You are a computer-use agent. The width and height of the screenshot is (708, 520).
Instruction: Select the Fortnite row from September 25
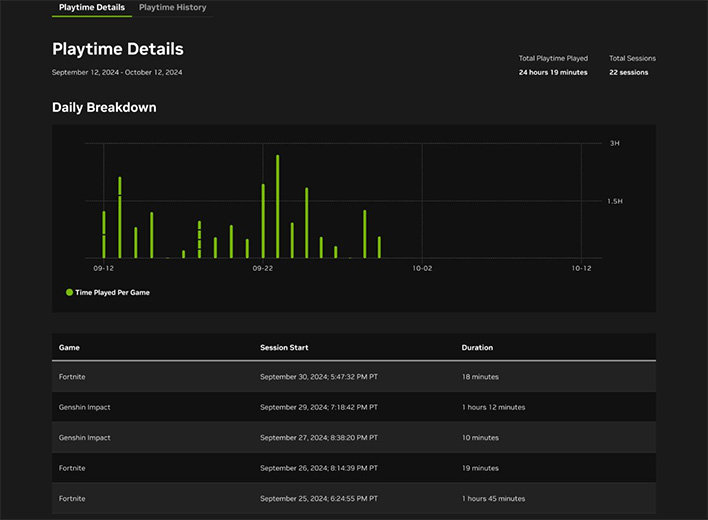354,499
